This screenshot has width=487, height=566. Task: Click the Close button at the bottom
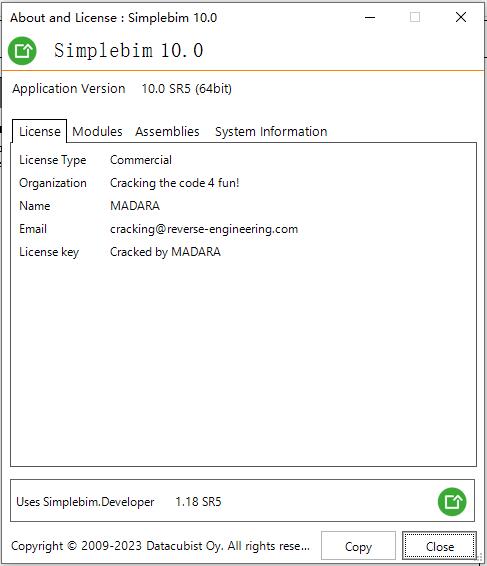coord(439,546)
